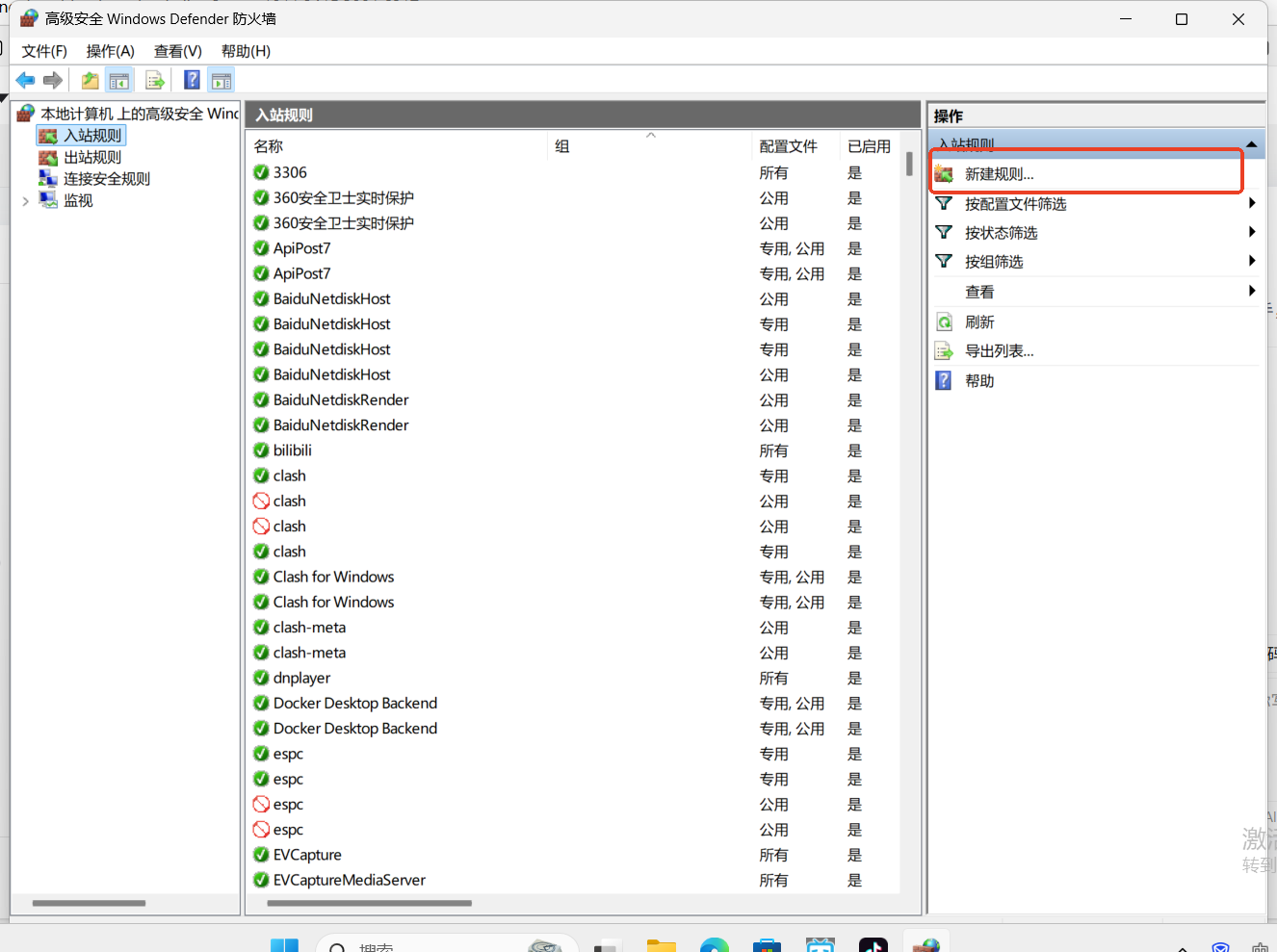Select the 监视 monitor icon in tree
Image resolution: width=1277 pixels, height=952 pixels.
click(48, 199)
